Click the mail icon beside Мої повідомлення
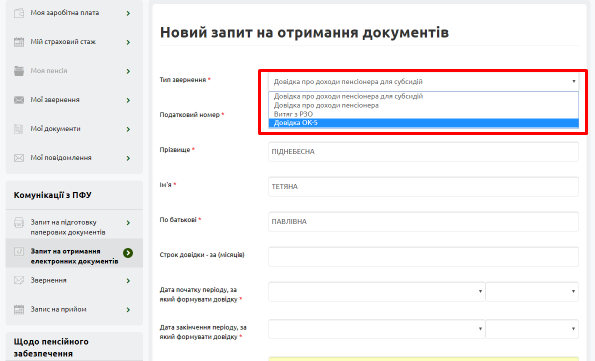The image size is (595, 361). pos(19,158)
